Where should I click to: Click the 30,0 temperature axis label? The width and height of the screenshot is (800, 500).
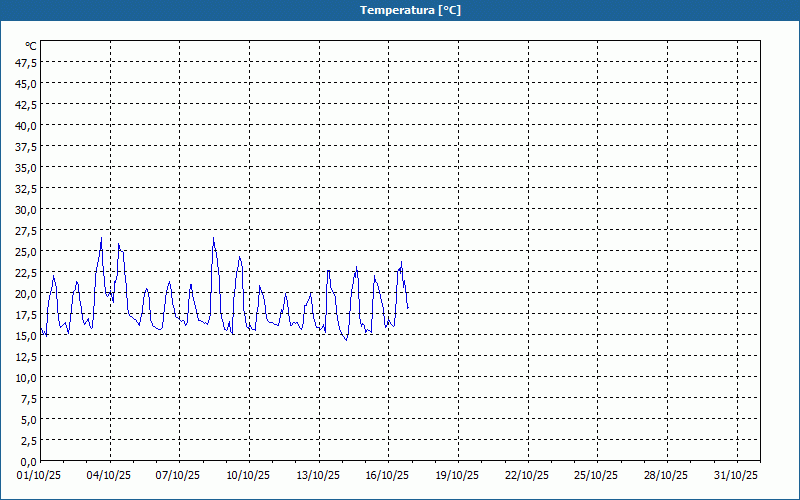coord(26,209)
